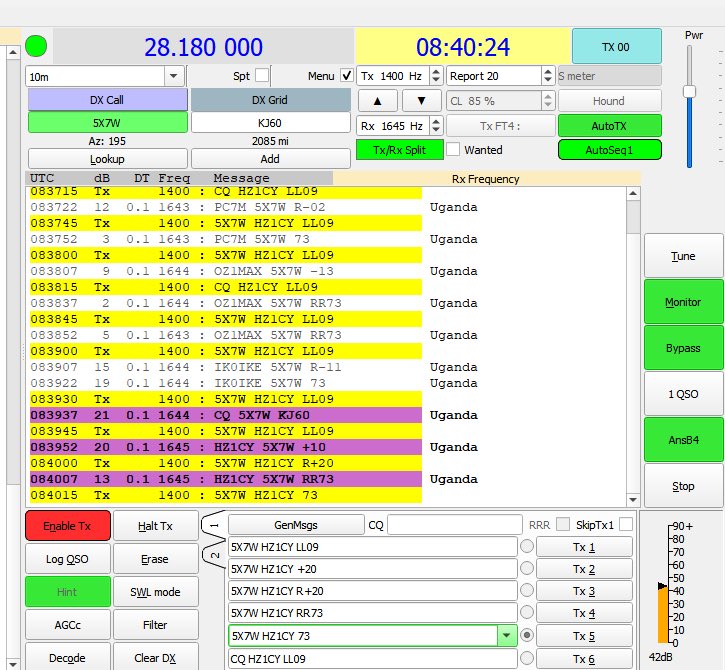Click the TX 00 cyan button
The image size is (725, 670).
(x=617, y=46)
